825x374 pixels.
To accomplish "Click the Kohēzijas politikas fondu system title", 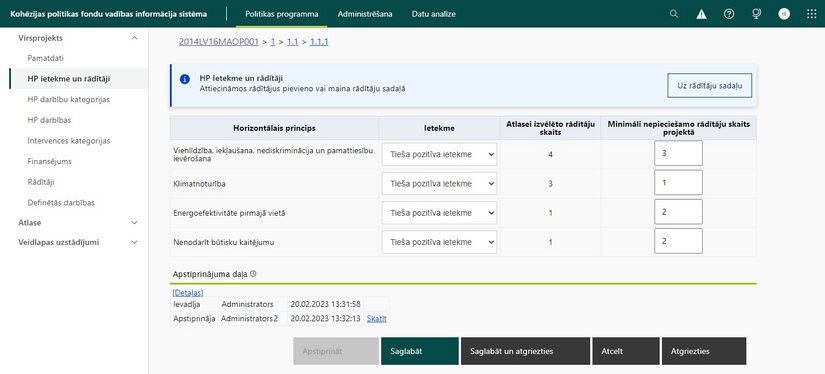I will (108, 14).
